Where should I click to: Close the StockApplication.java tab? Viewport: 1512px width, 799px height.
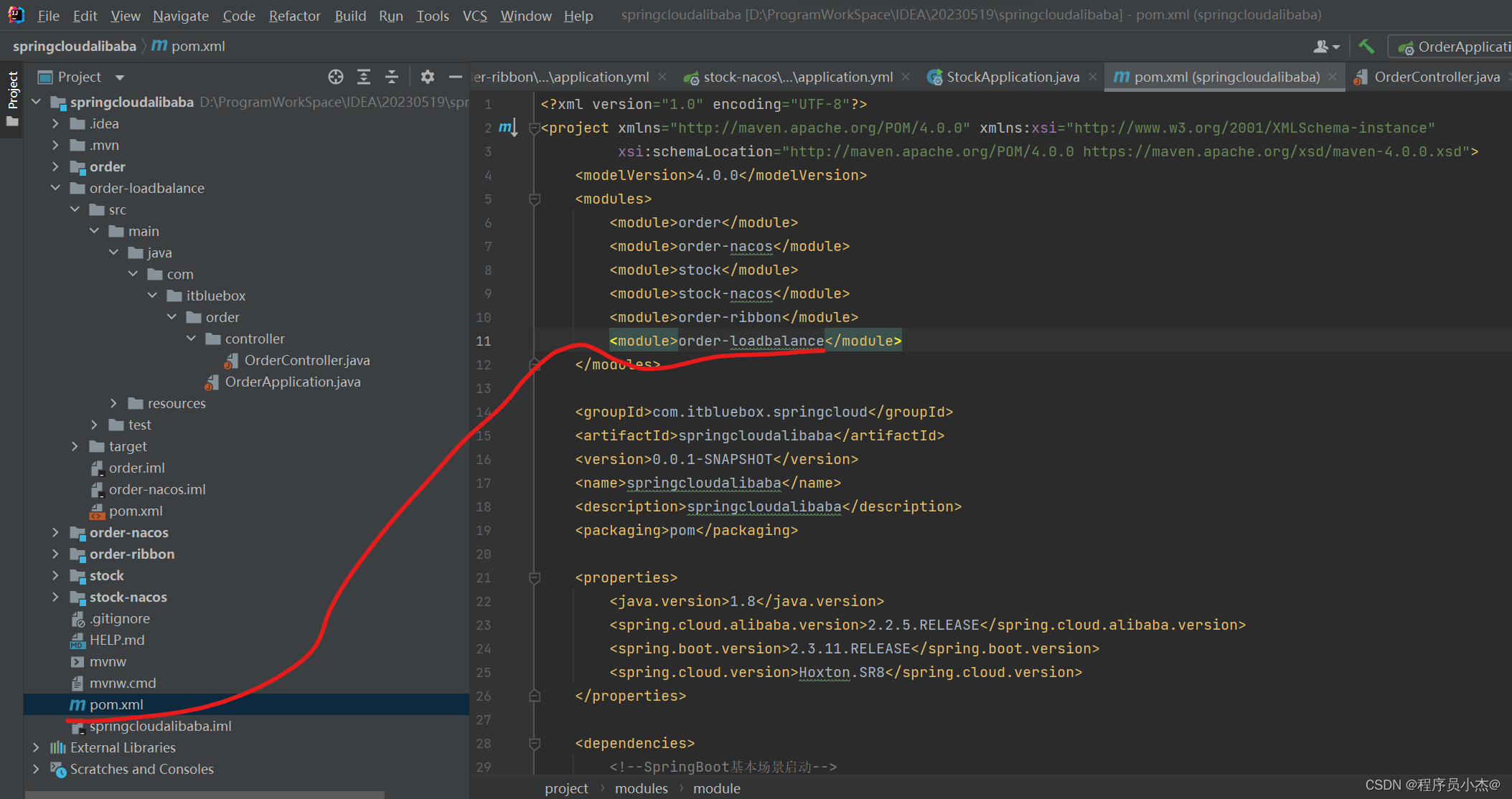click(1092, 77)
